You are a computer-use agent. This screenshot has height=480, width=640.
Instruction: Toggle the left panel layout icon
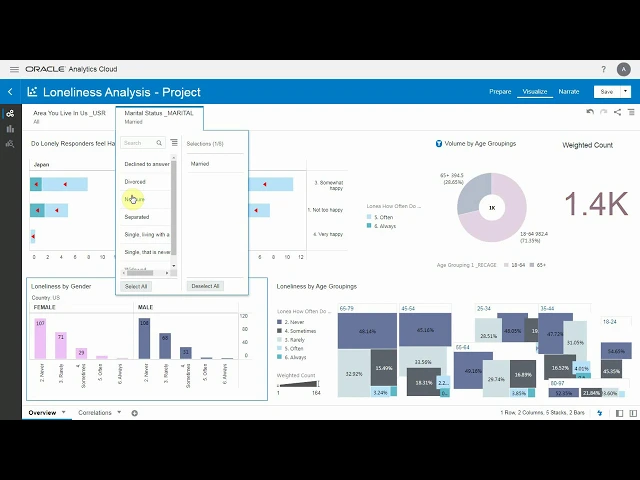620,413
